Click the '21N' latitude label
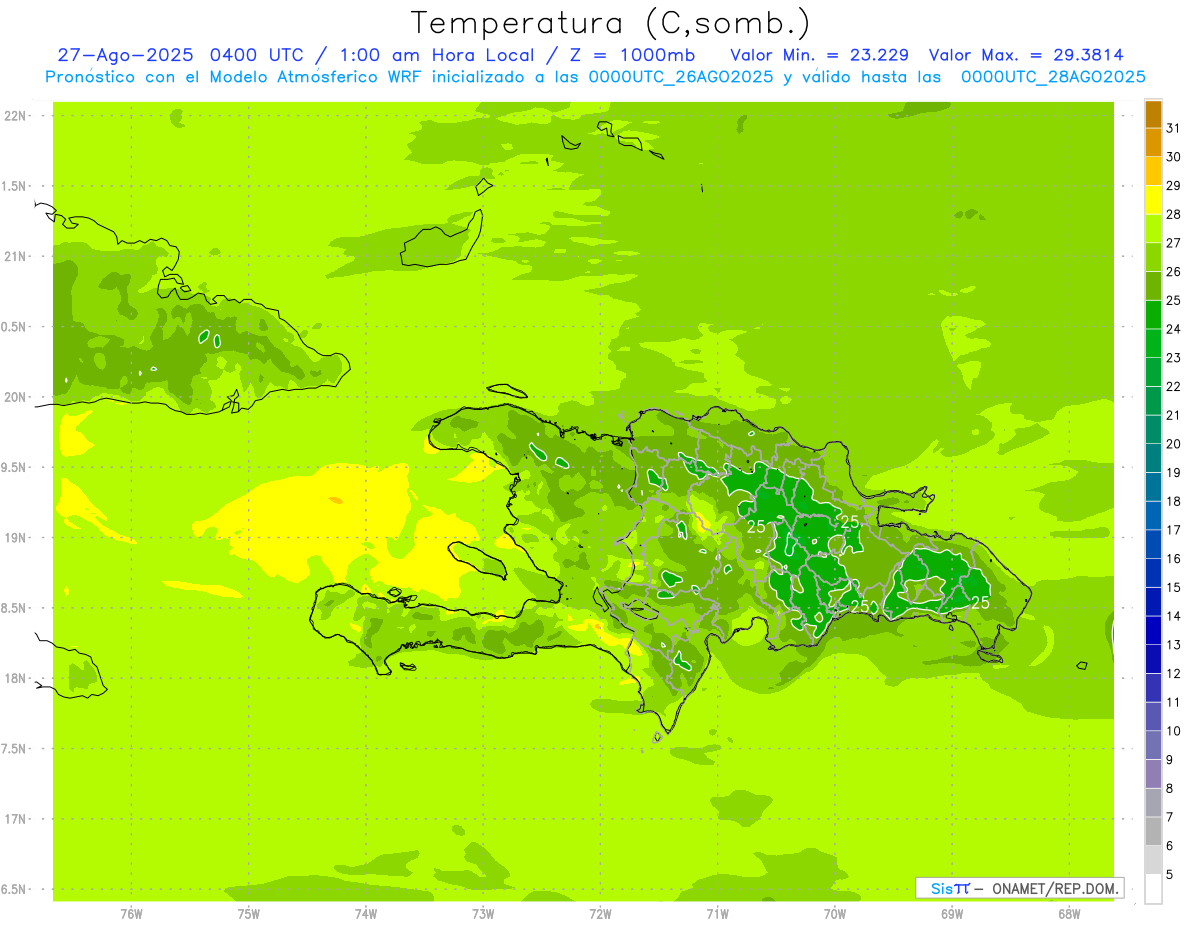Image resolution: width=1200 pixels, height=927 pixels. click(15, 256)
